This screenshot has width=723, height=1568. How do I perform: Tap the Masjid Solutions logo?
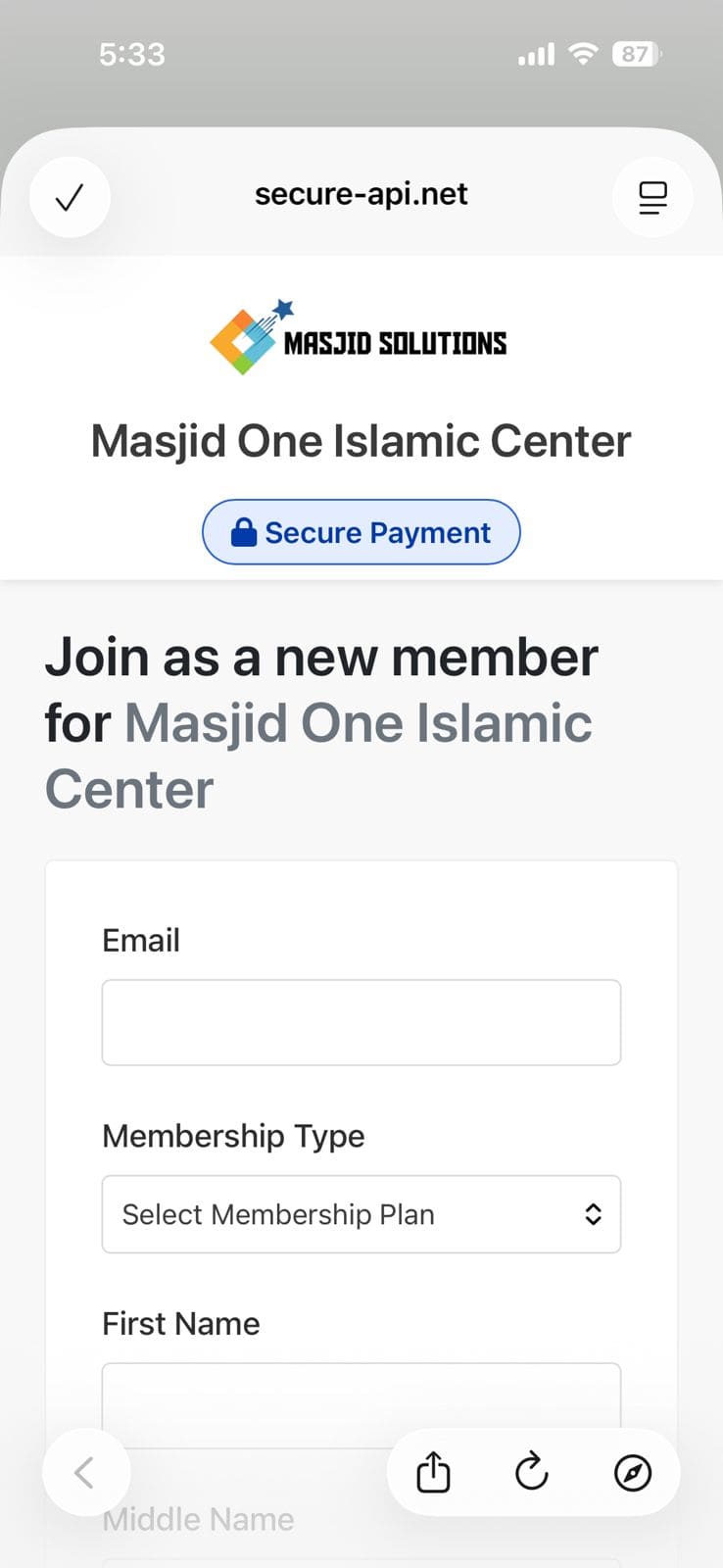[x=359, y=339]
